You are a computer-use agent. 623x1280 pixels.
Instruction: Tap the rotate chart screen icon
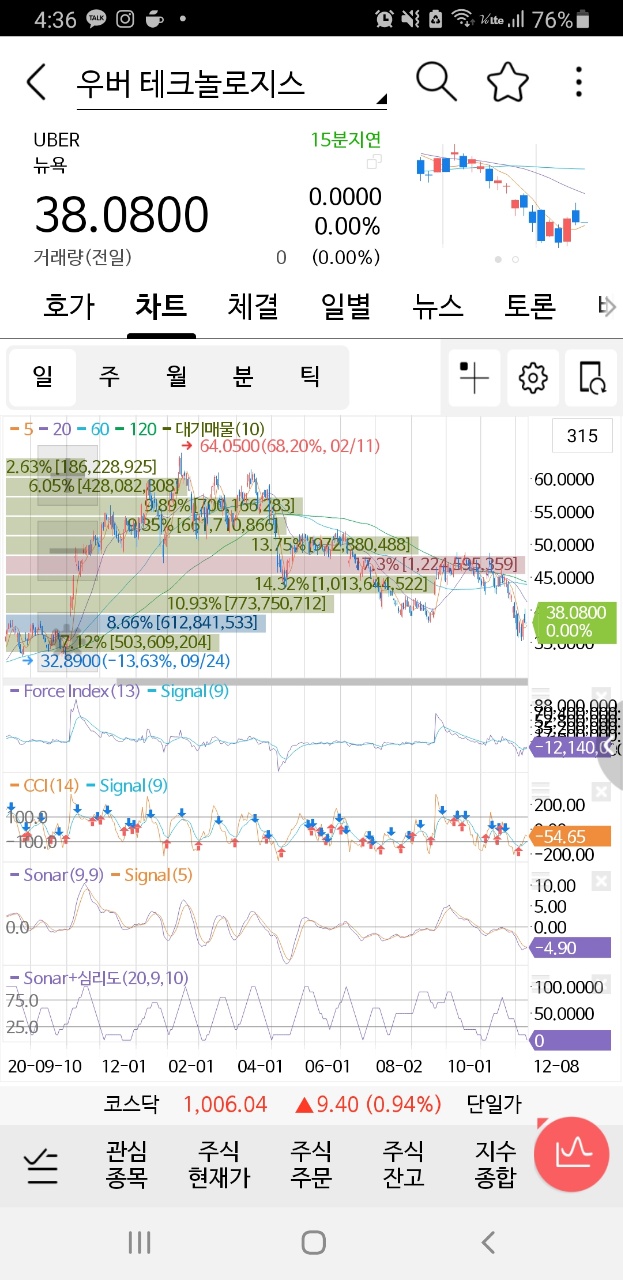point(592,377)
